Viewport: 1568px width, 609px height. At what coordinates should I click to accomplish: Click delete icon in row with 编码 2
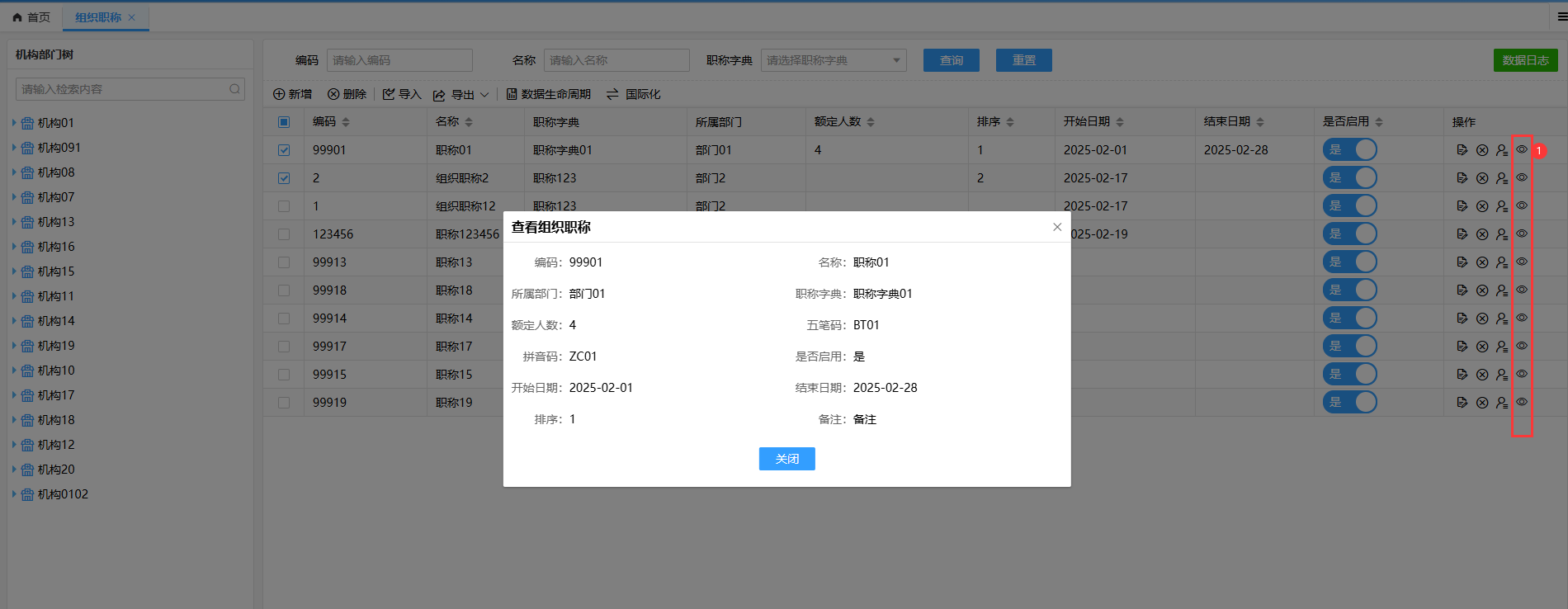1482,178
